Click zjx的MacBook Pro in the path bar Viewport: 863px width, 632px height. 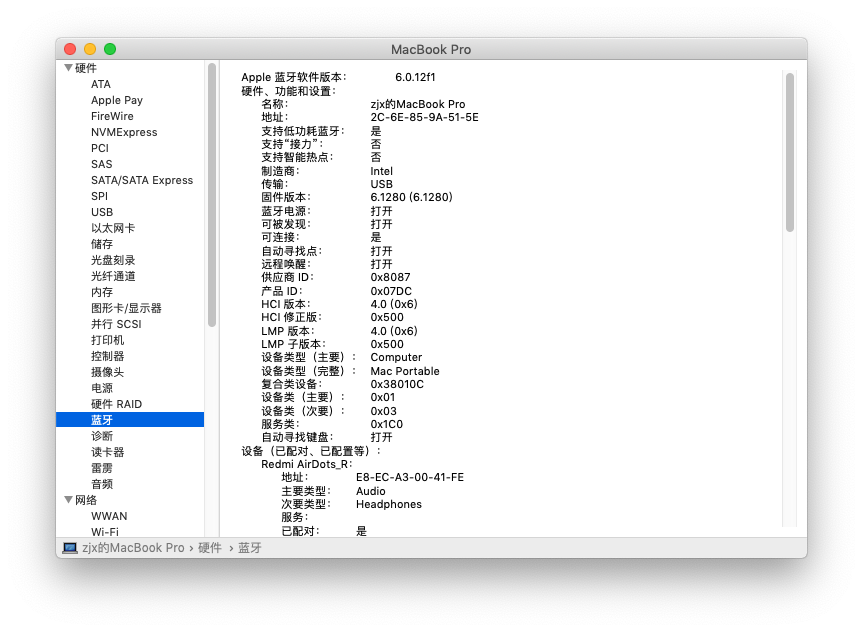coord(133,548)
